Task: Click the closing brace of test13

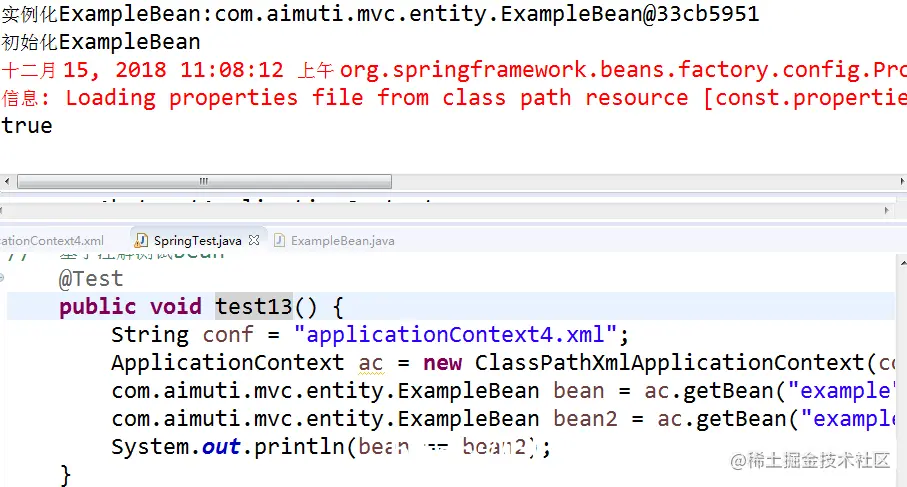Action: (x=65, y=475)
